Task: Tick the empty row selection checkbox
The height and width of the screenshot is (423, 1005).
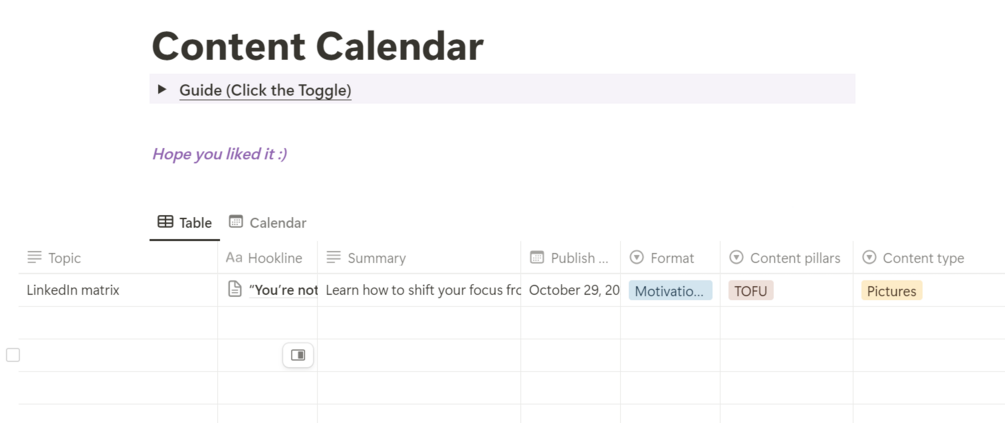Action: [13, 355]
